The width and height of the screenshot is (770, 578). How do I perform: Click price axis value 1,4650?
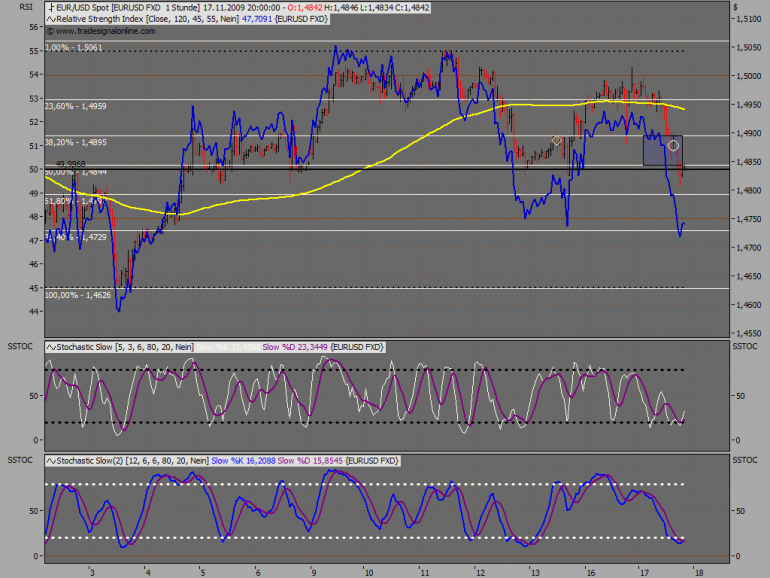[x=749, y=276]
